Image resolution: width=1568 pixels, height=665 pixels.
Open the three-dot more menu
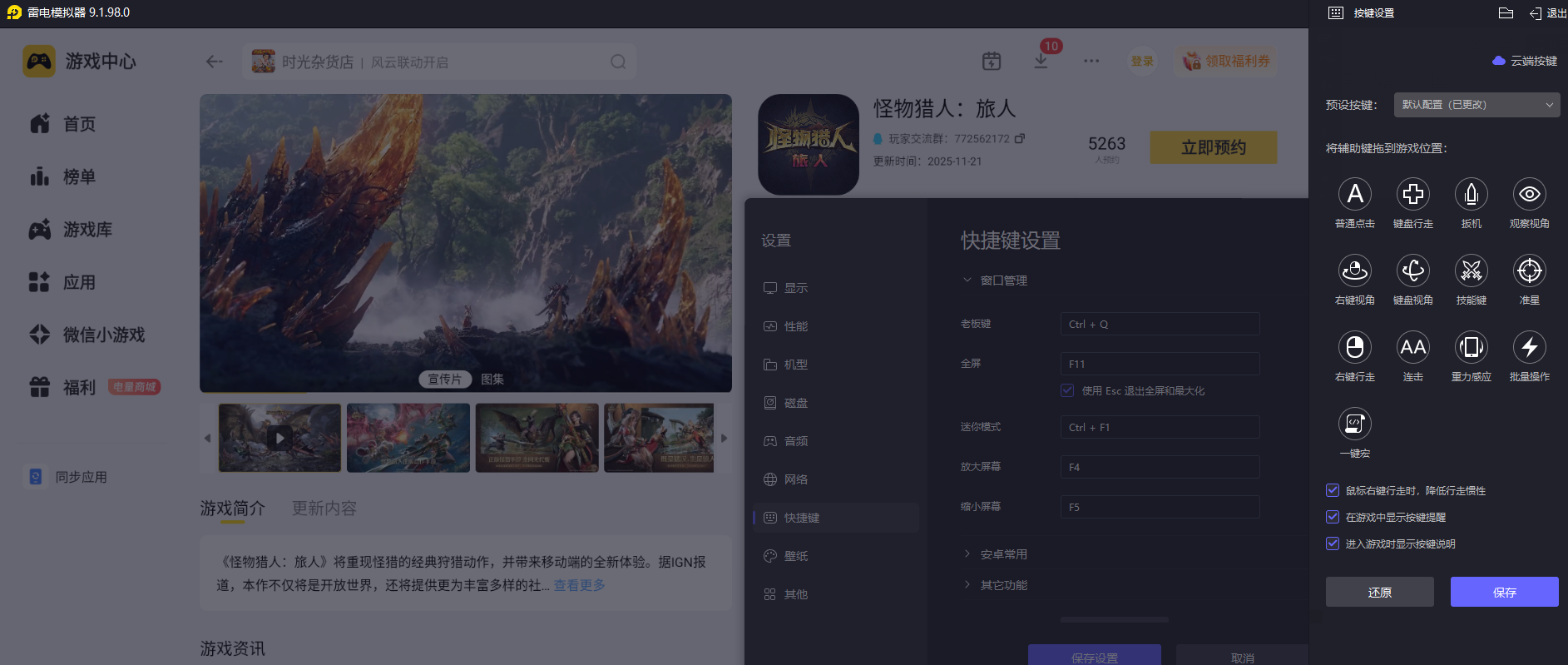point(1091,61)
